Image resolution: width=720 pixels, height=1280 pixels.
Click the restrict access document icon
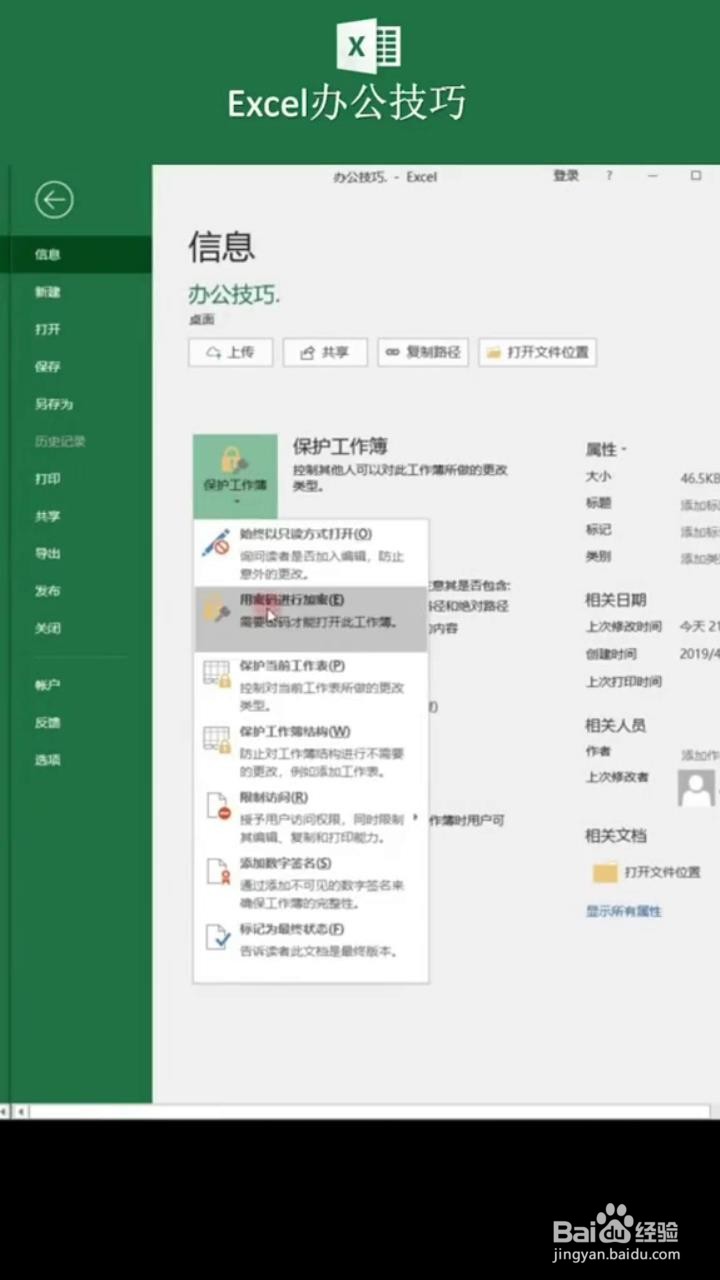pos(216,806)
